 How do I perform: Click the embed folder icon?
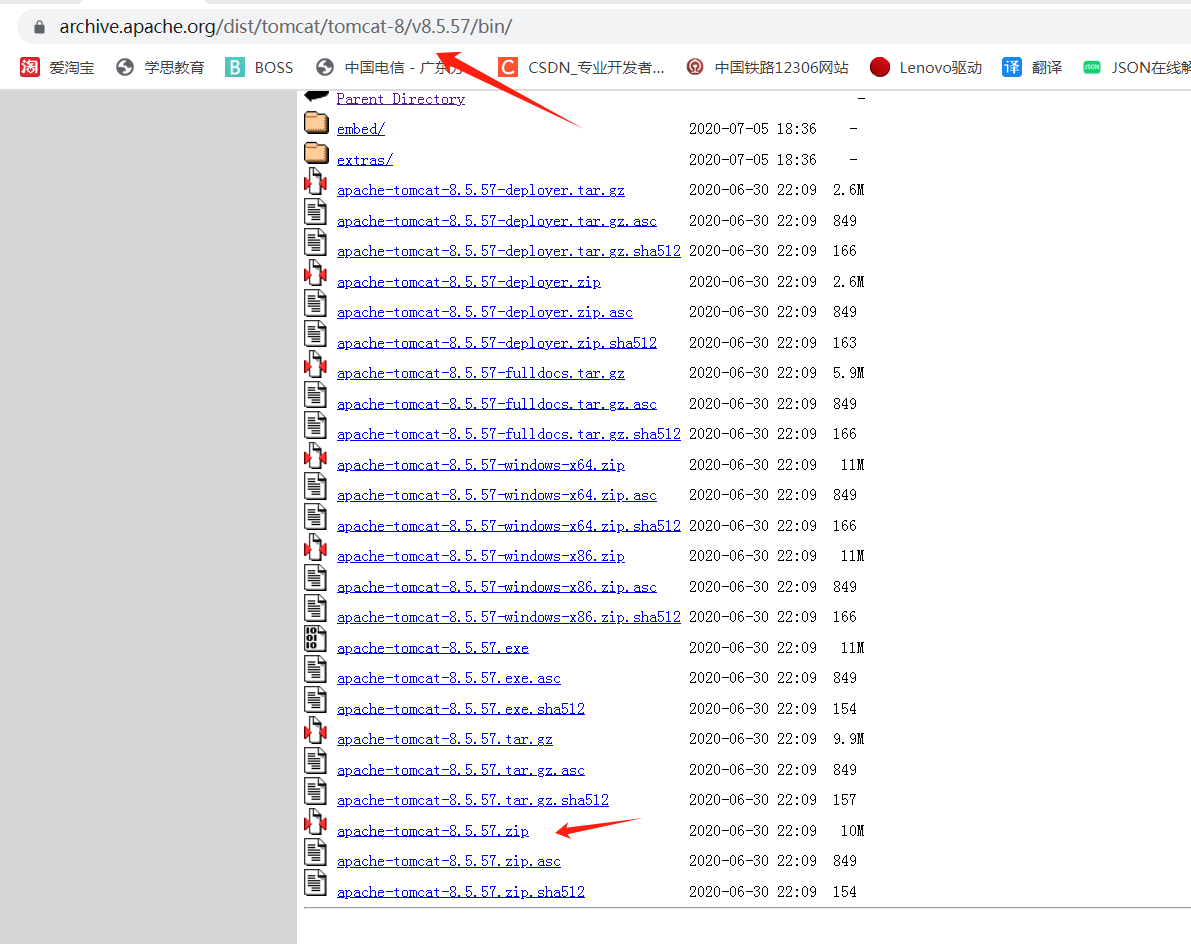[316, 123]
